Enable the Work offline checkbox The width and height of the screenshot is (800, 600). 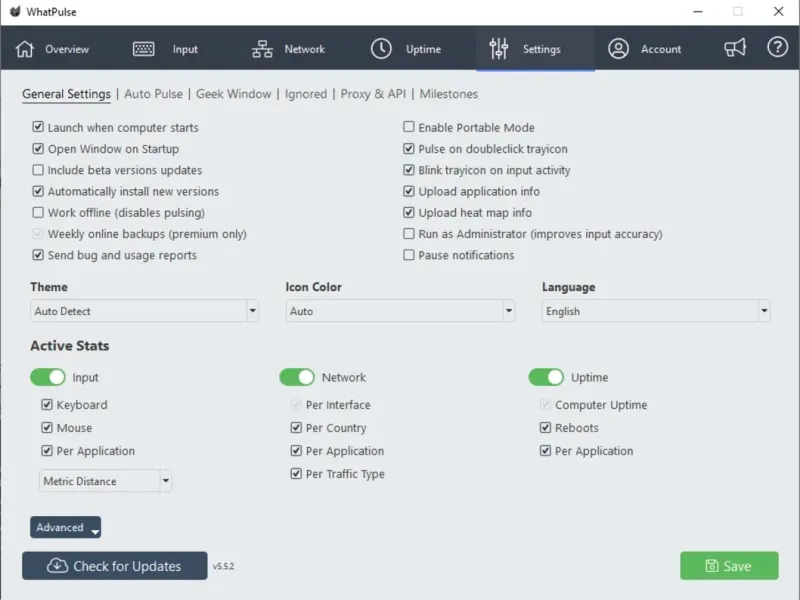pyautogui.click(x=38, y=213)
